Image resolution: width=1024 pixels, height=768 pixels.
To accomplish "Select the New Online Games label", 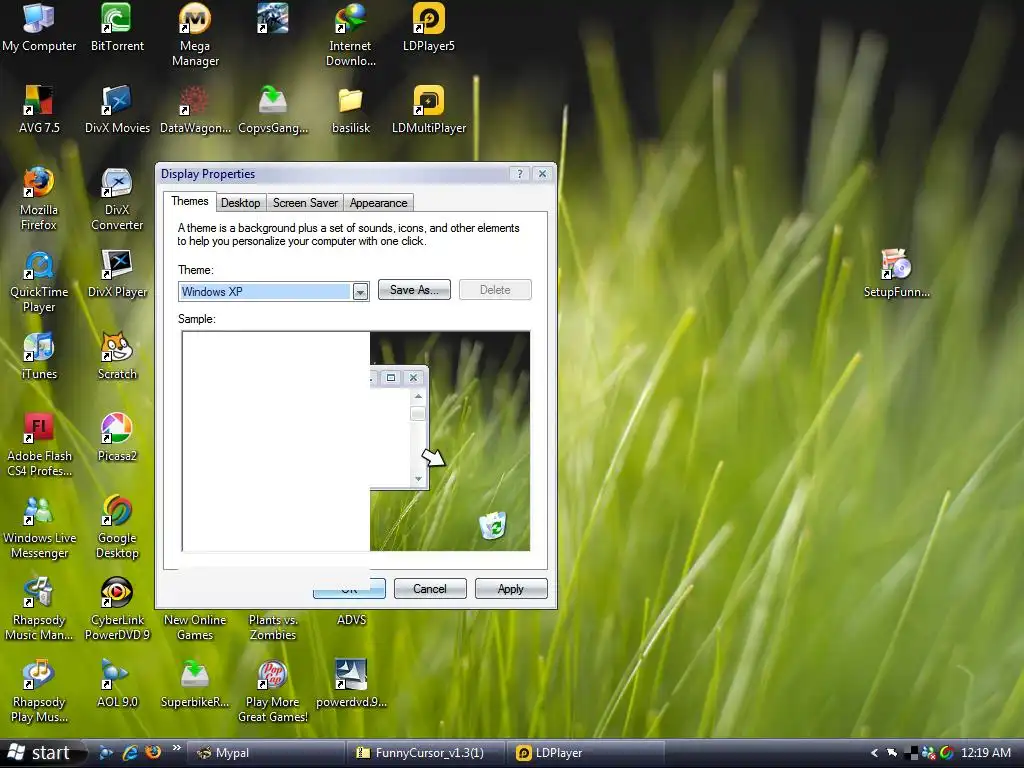I will tap(195, 627).
